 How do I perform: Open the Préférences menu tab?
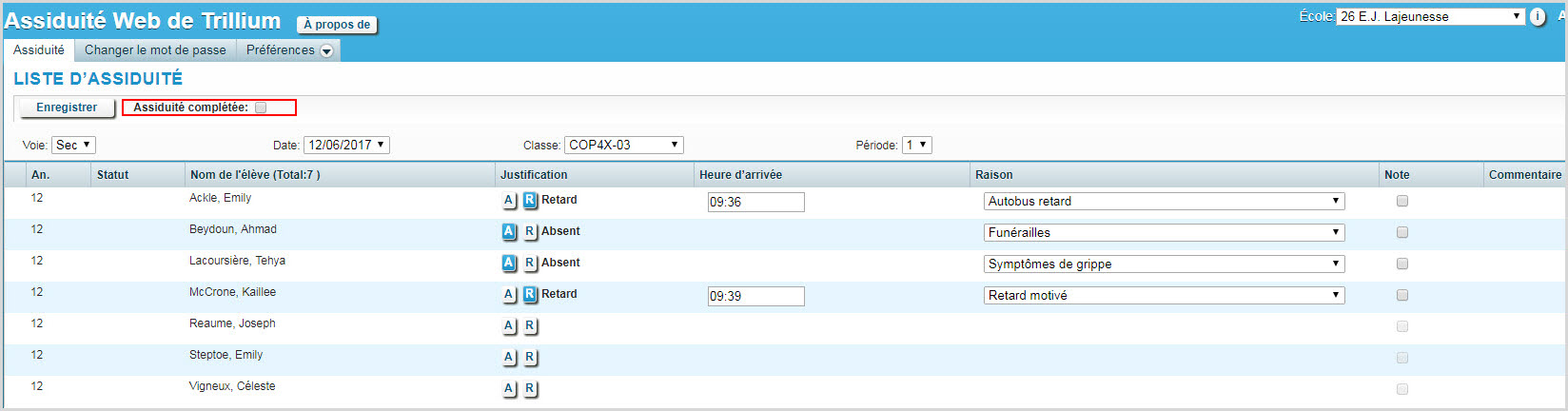(288, 50)
